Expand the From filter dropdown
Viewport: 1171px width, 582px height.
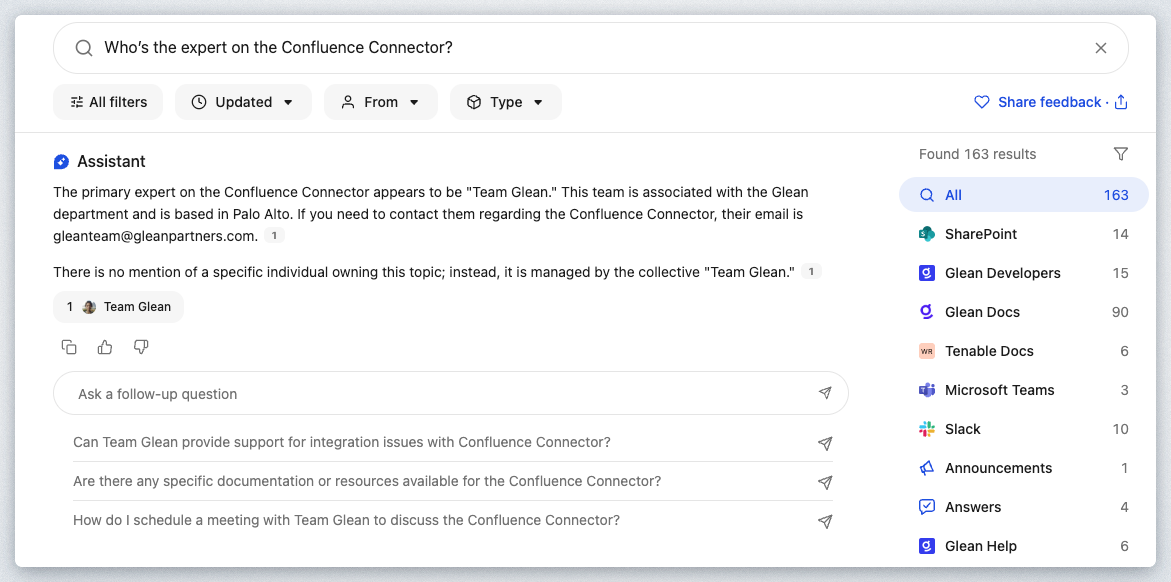(380, 102)
